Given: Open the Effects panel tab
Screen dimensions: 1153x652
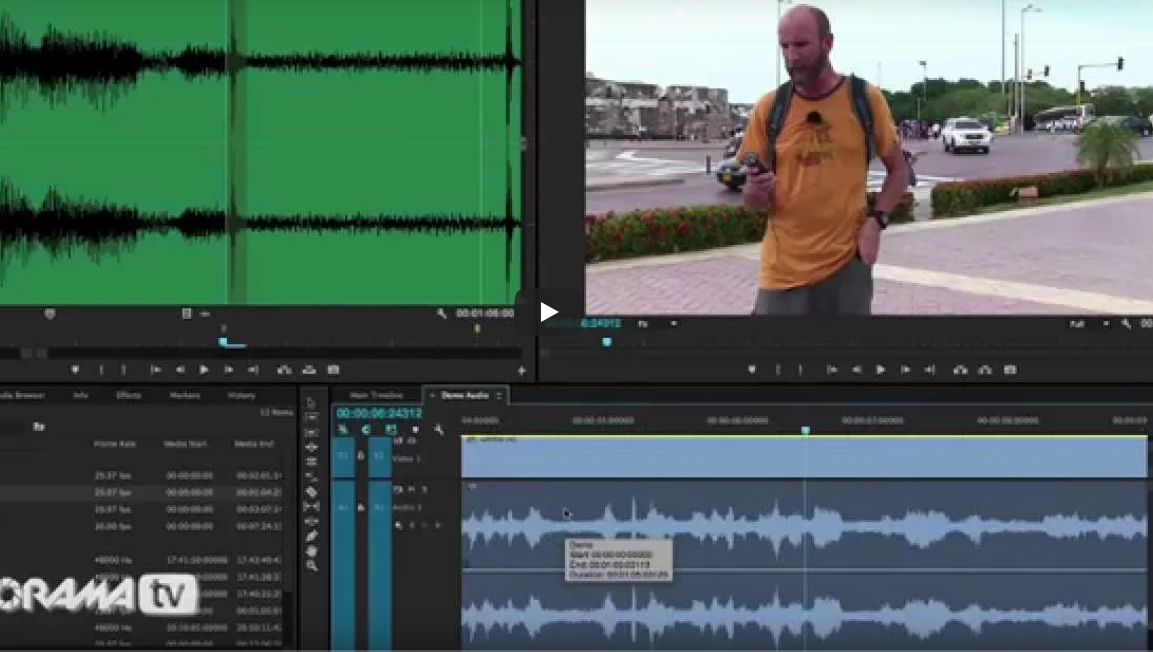Looking at the screenshot, I should 128,395.
